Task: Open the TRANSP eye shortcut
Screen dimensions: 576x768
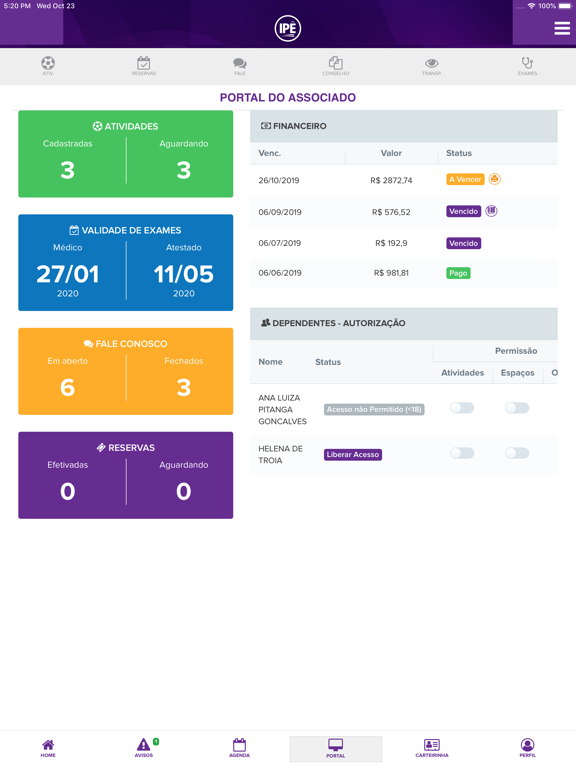Action: click(x=432, y=66)
